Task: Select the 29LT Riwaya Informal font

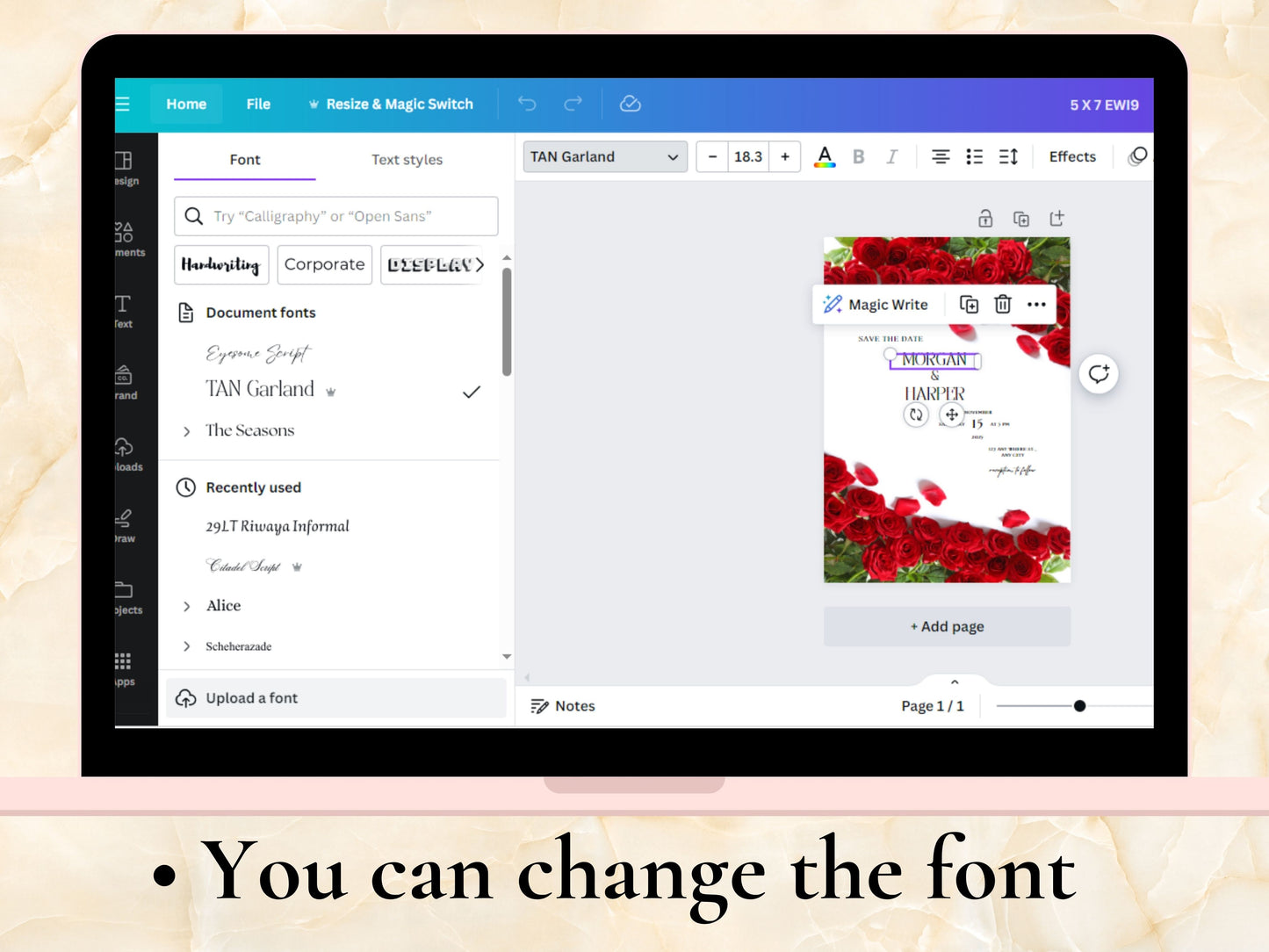Action: pyautogui.click(x=278, y=526)
